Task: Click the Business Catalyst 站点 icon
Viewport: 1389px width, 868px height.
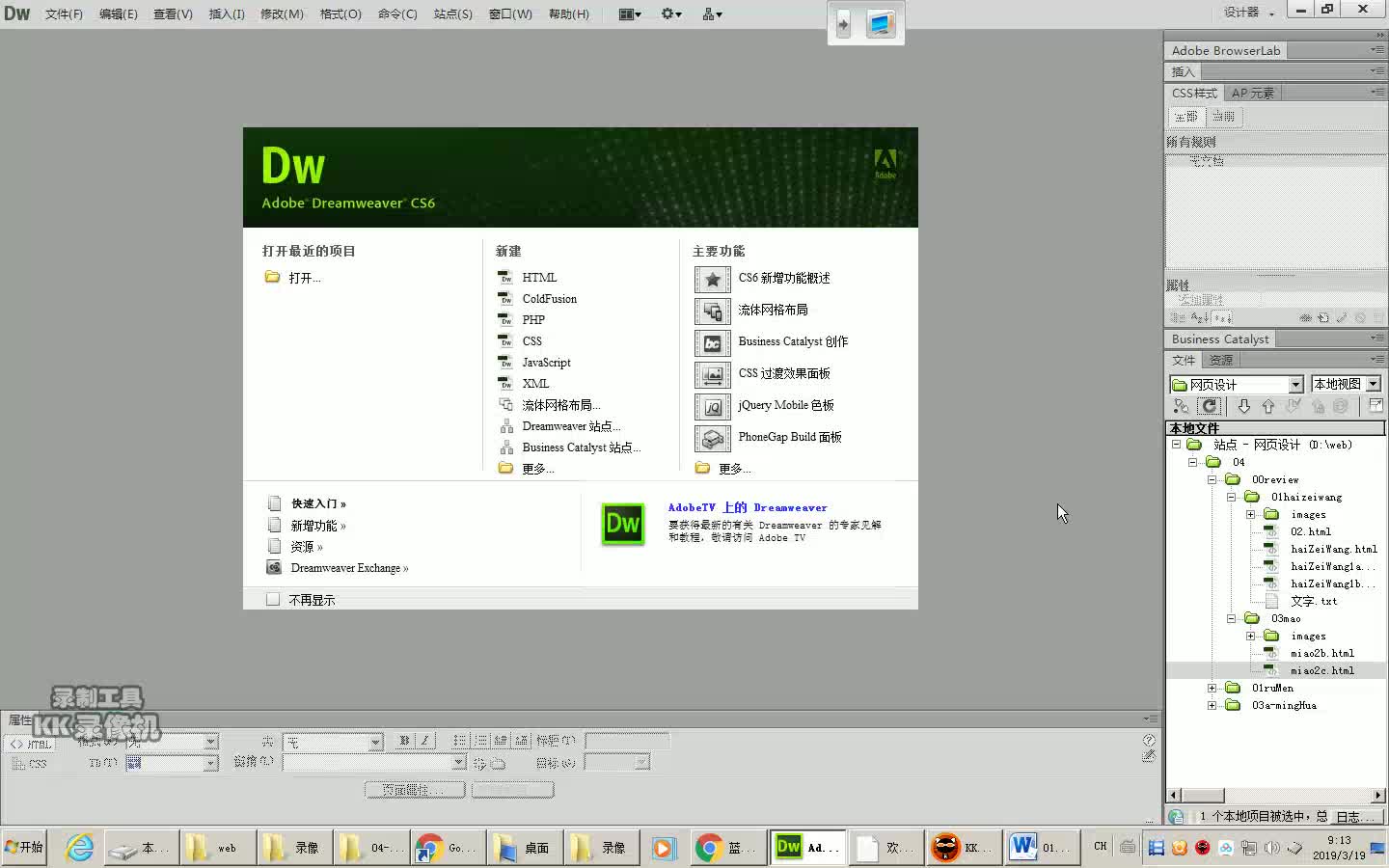Action: click(505, 448)
